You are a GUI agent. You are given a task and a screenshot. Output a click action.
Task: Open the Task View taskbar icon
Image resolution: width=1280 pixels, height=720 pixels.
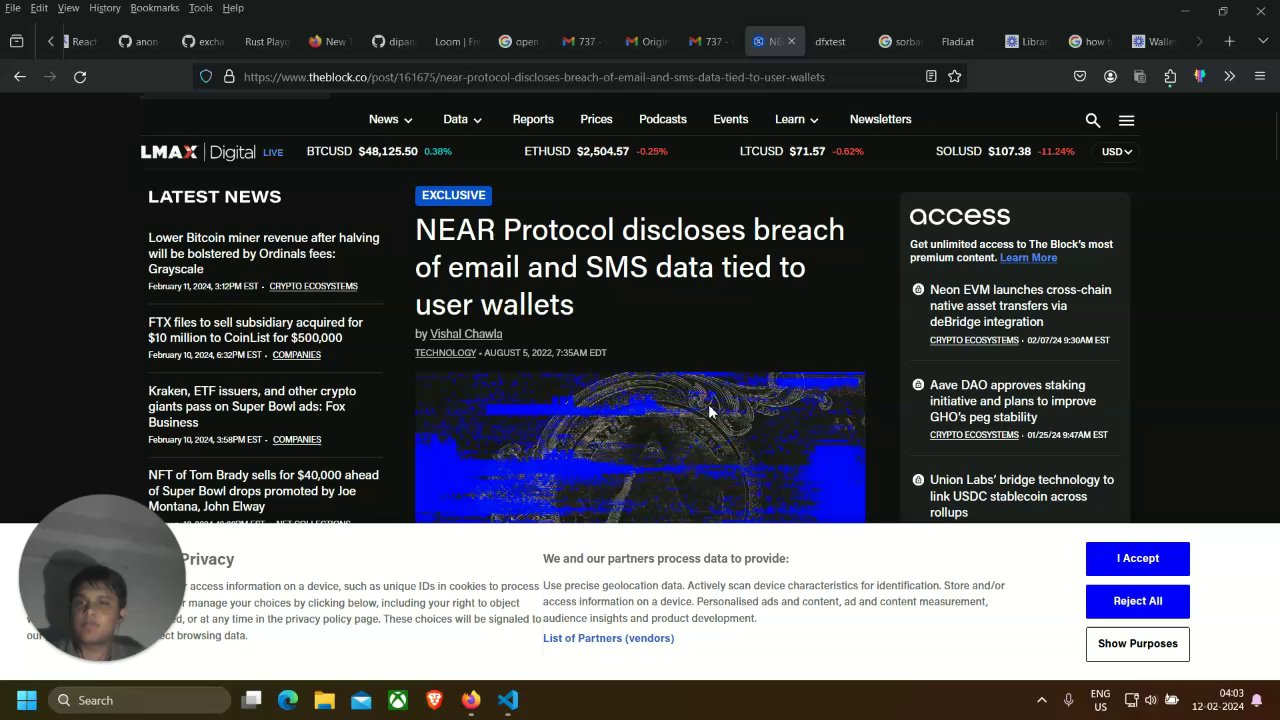tap(251, 700)
